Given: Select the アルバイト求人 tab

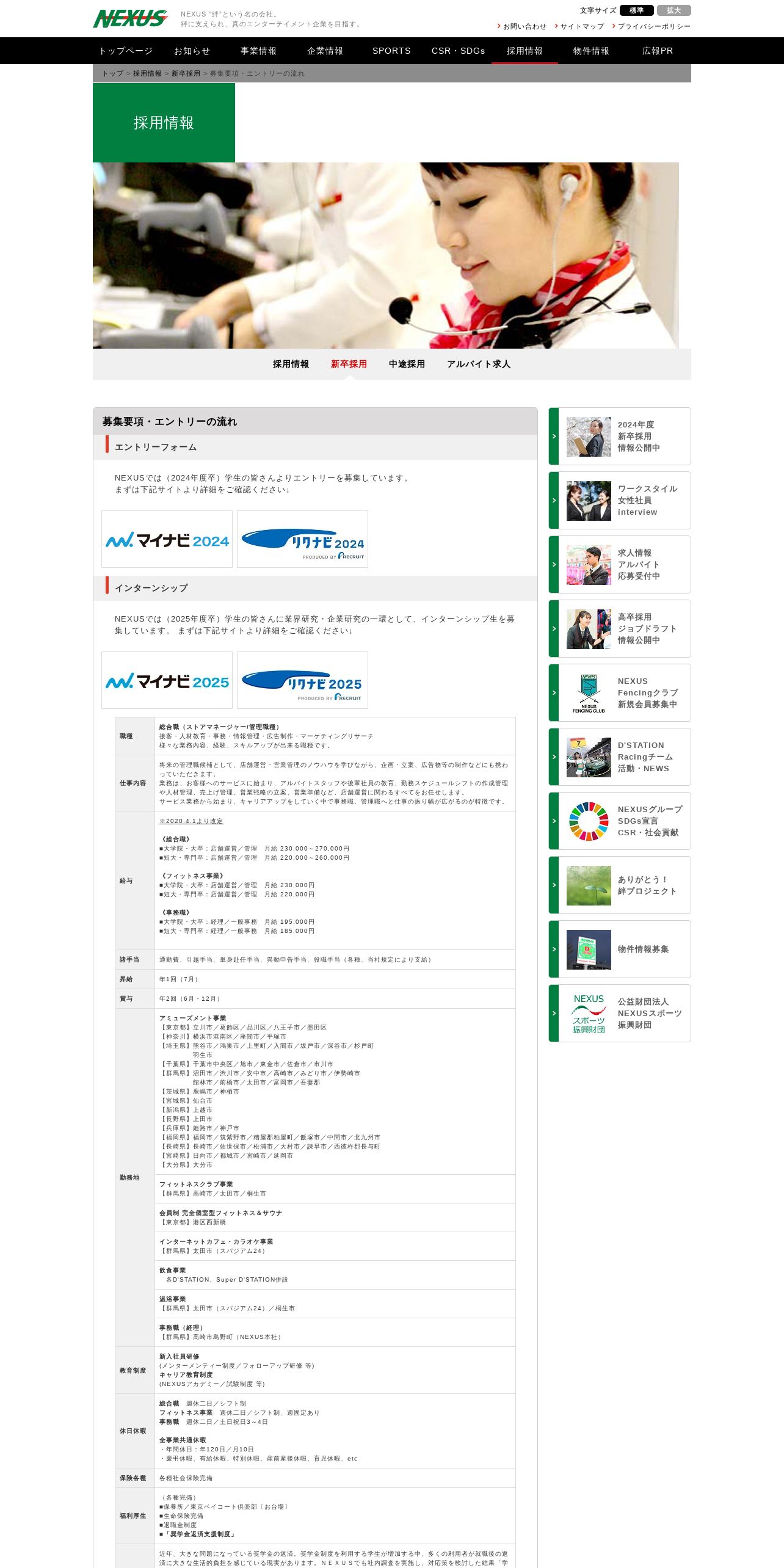Looking at the screenshot, I should (x=479, y=364).
